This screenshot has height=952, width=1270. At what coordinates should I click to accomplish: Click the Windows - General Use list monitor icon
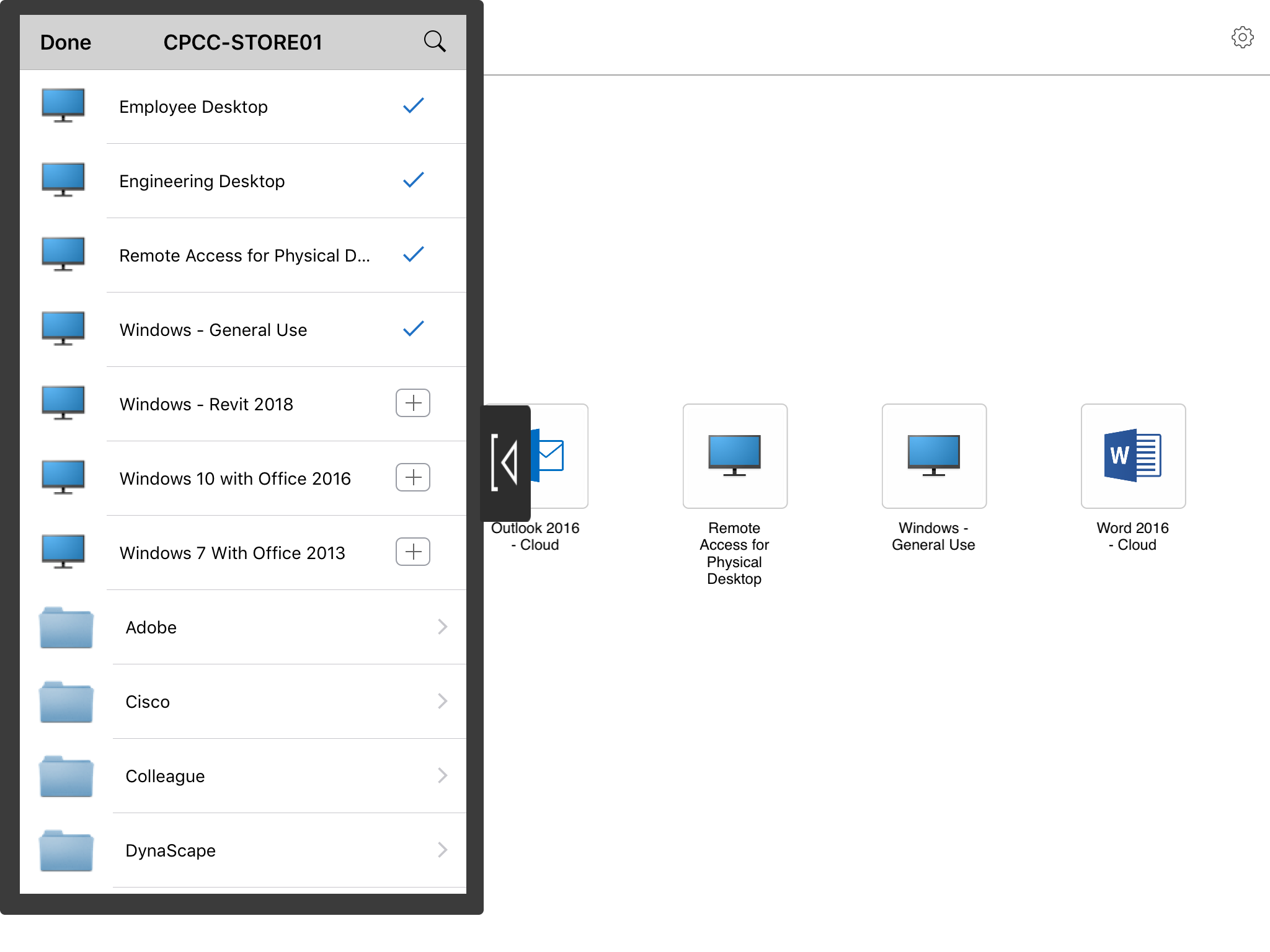coord(63,328)
